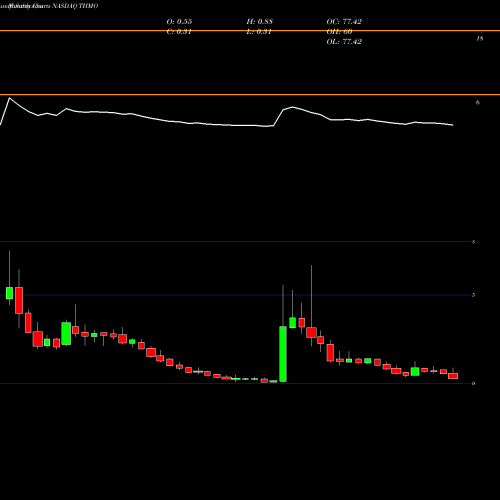Select the close value C: 0.31

[x=179, y=32]
